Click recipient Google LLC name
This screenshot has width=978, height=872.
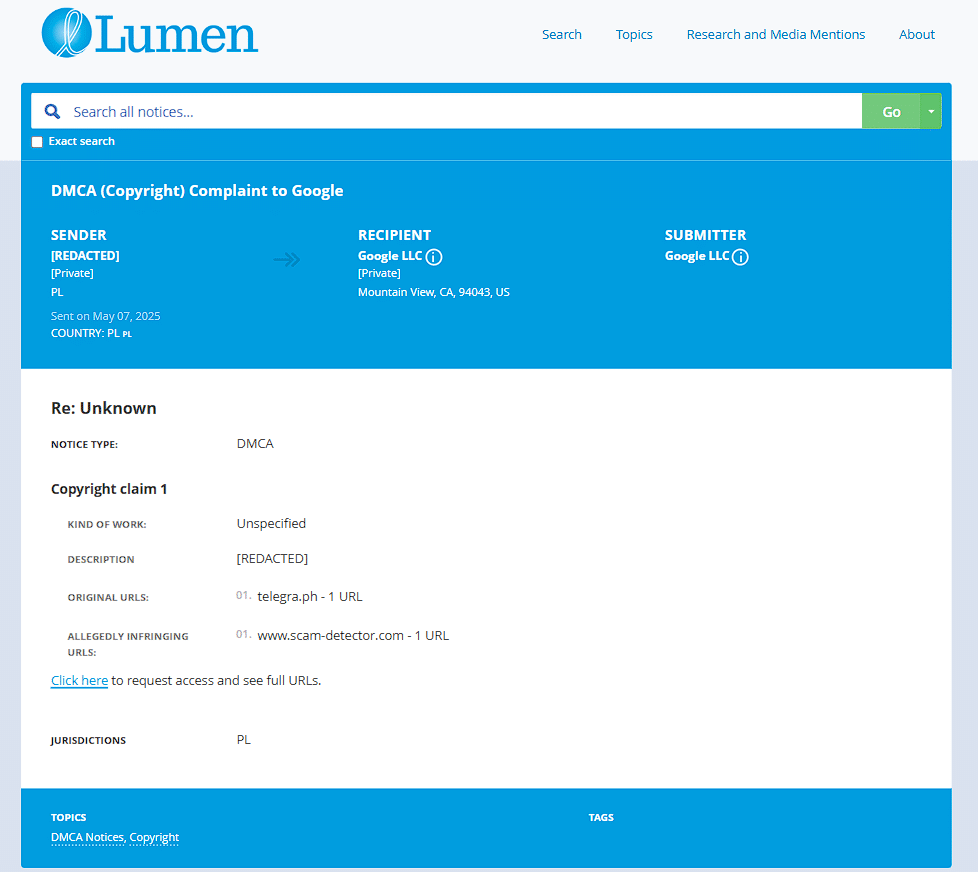(390, 256)
